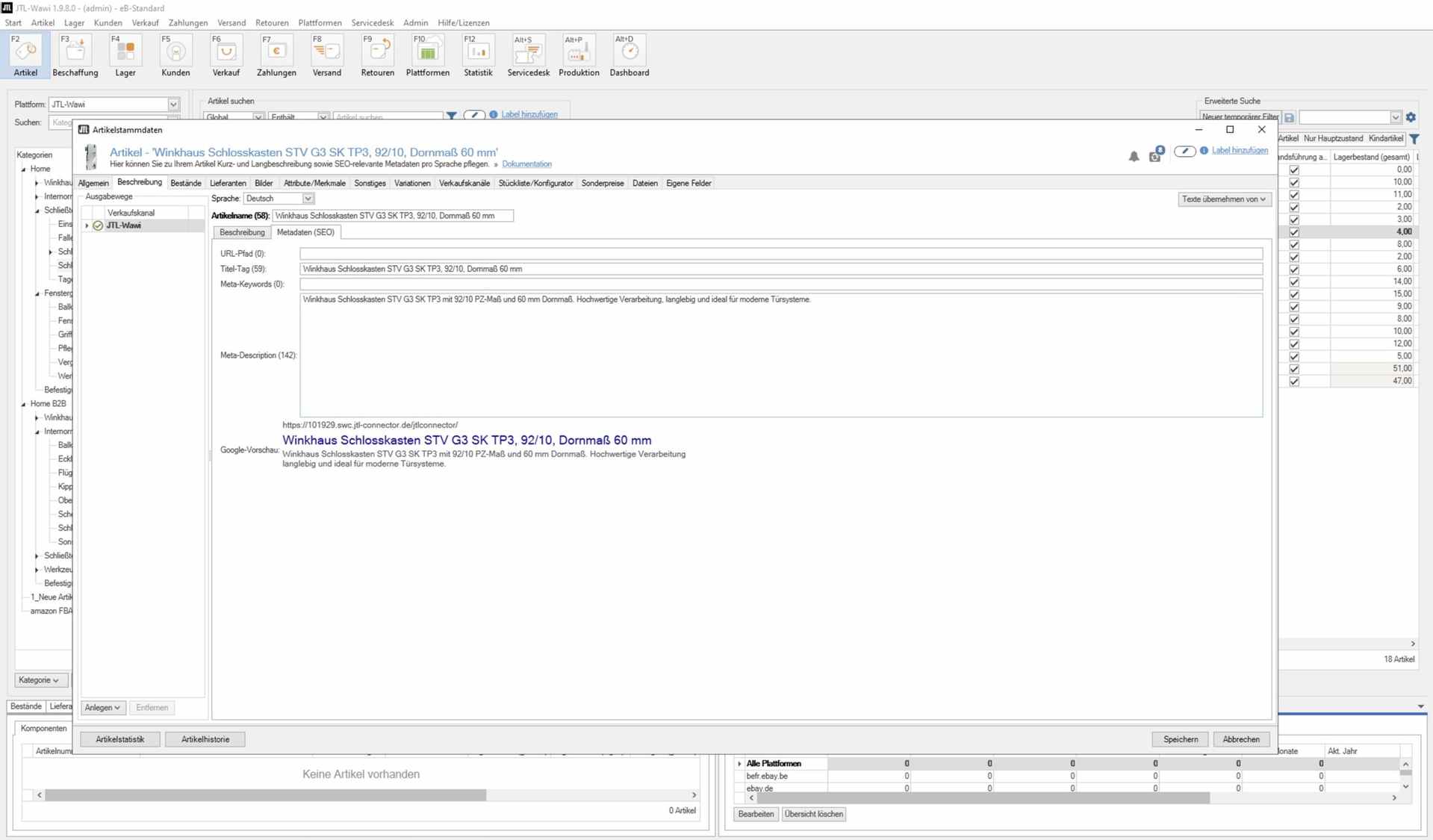The height and width of the screenshot is (840, 1433).
Task: Switch to the Bestände tab in Artikelstammdaten
Action: tap(186, 183)
